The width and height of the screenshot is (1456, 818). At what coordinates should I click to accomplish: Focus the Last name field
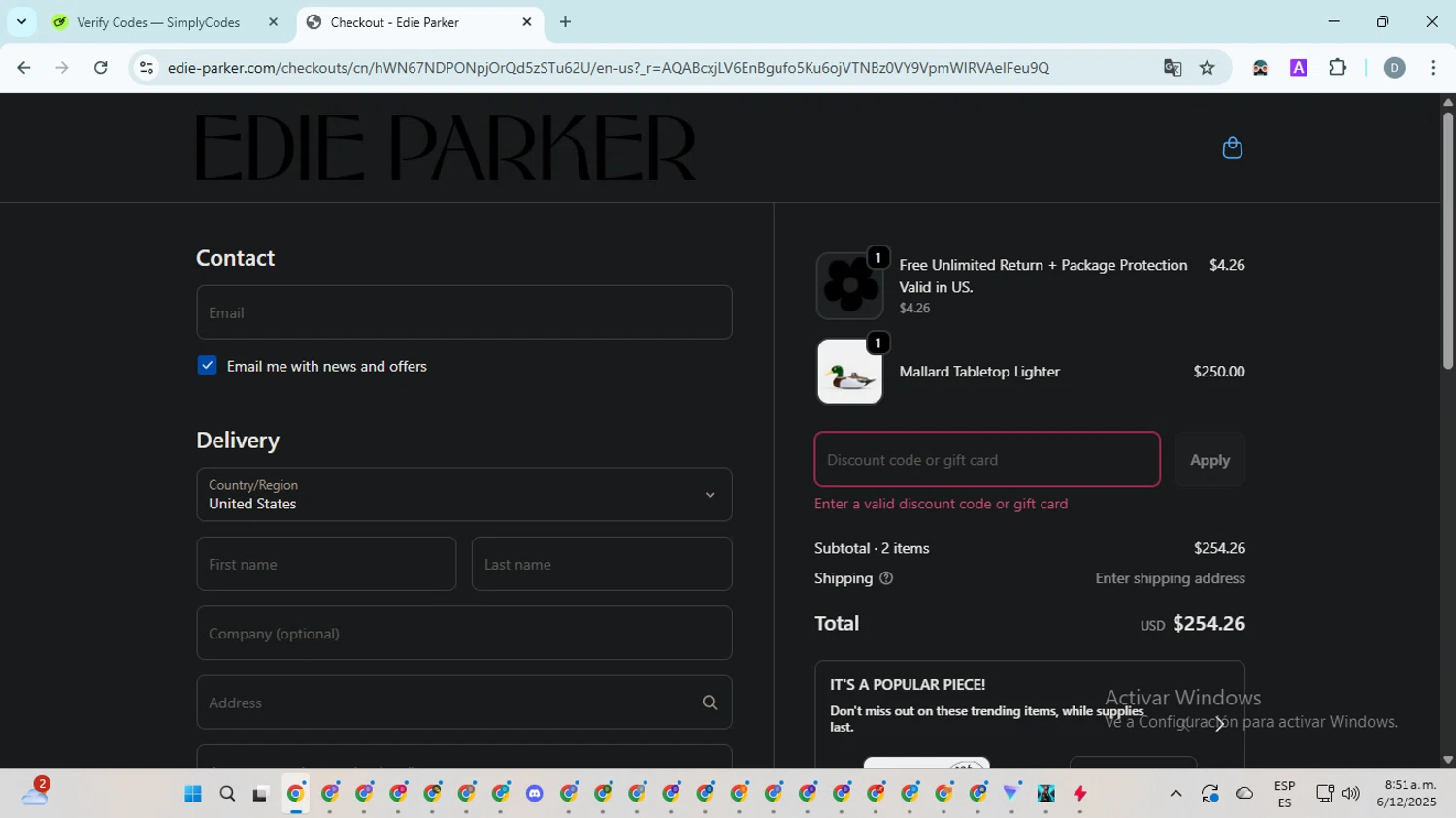tap(602, 564)
